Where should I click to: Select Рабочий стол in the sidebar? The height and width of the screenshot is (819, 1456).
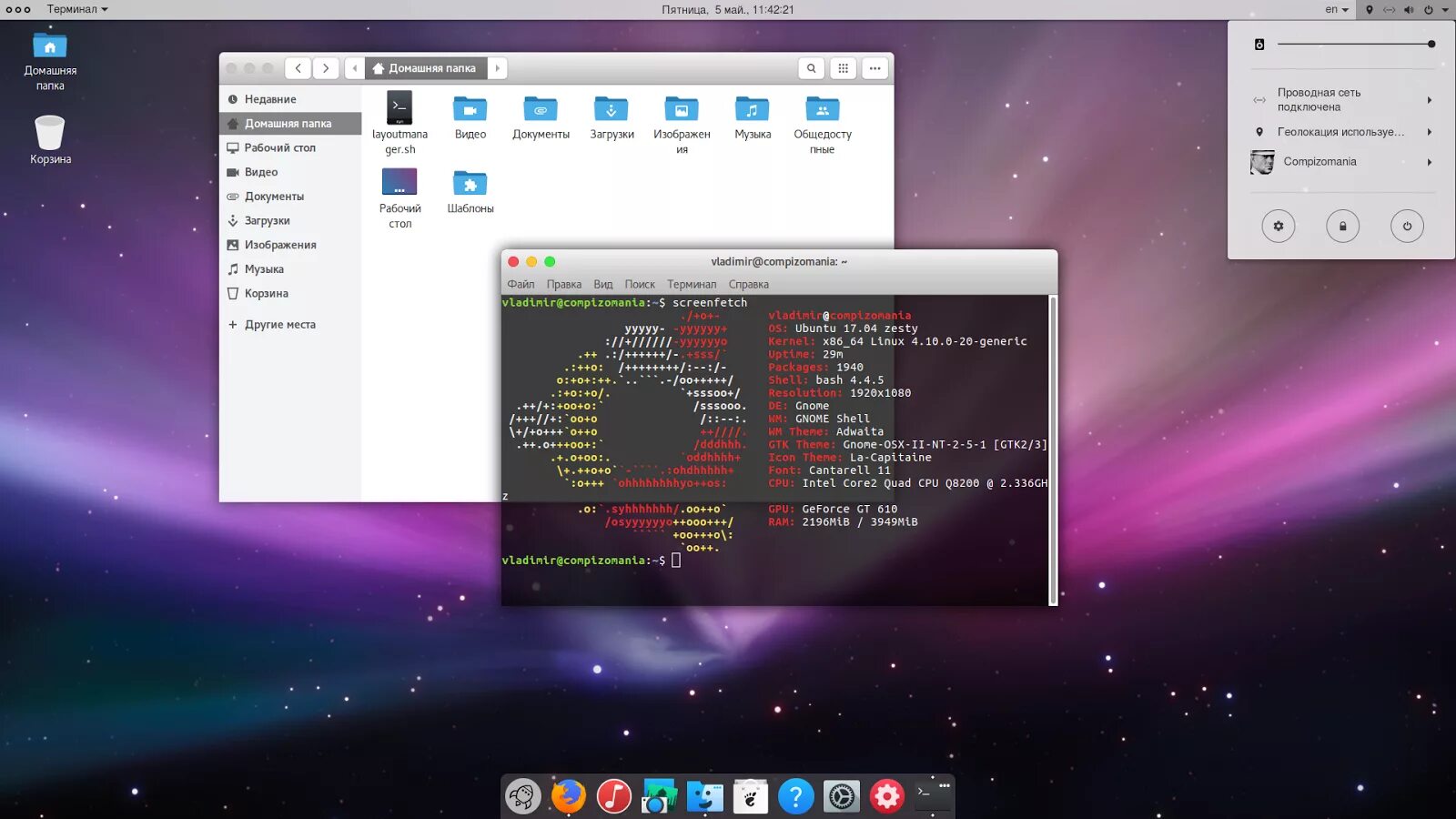pos(290,147)
